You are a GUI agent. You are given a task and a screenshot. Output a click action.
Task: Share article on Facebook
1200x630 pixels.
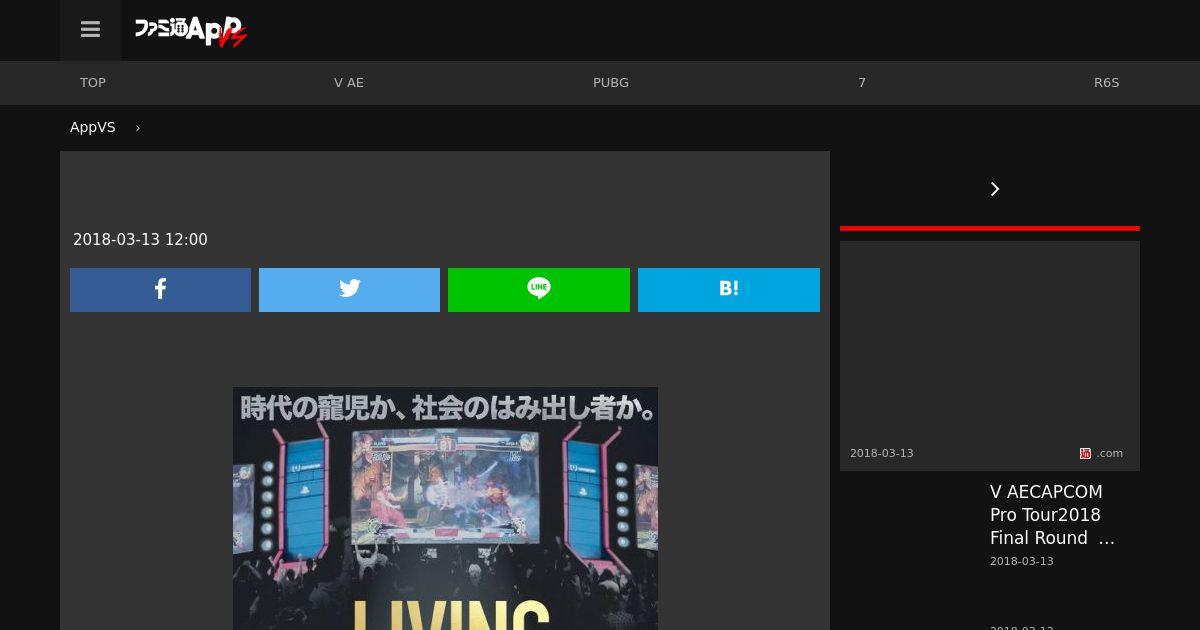click(x=160, y=290)
